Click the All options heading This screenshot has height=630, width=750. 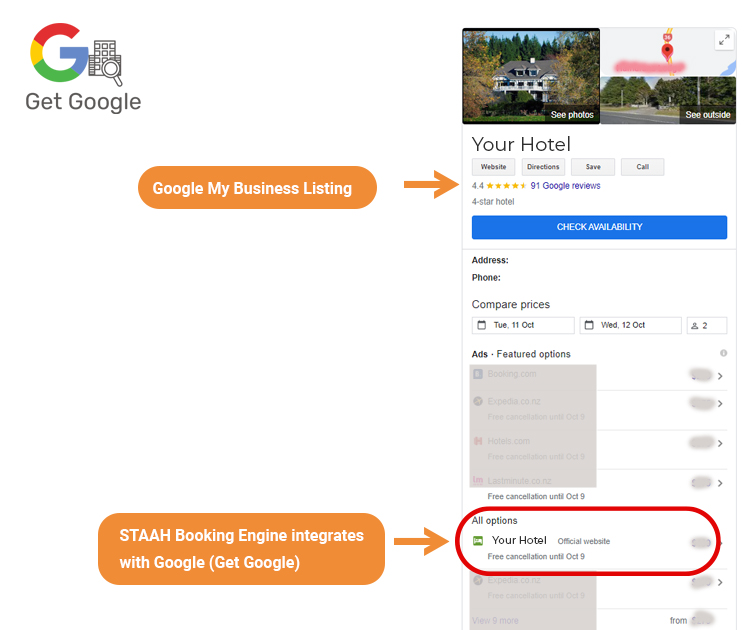pos(494,520)
